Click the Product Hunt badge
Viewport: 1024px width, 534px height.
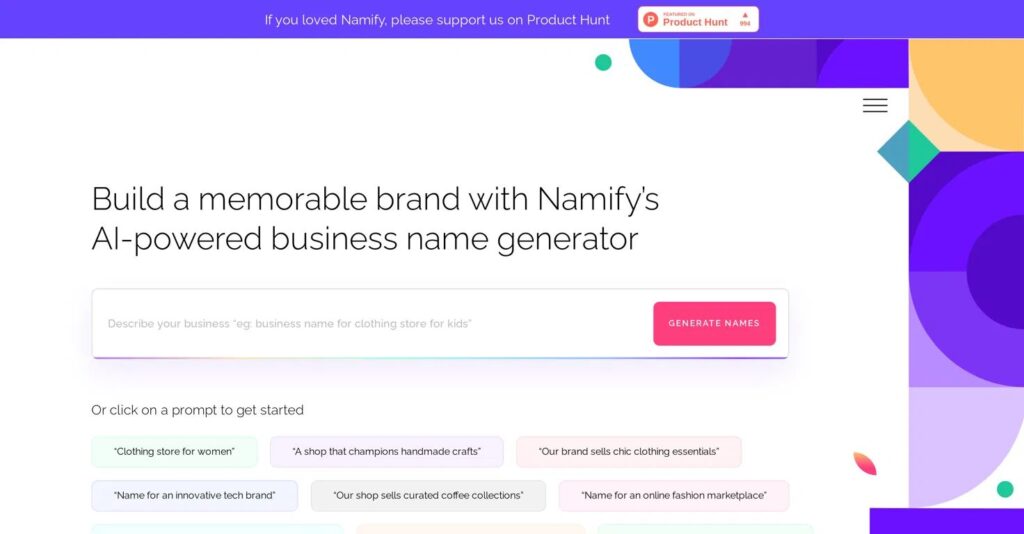pyautogui.click(x=698, y=19)
